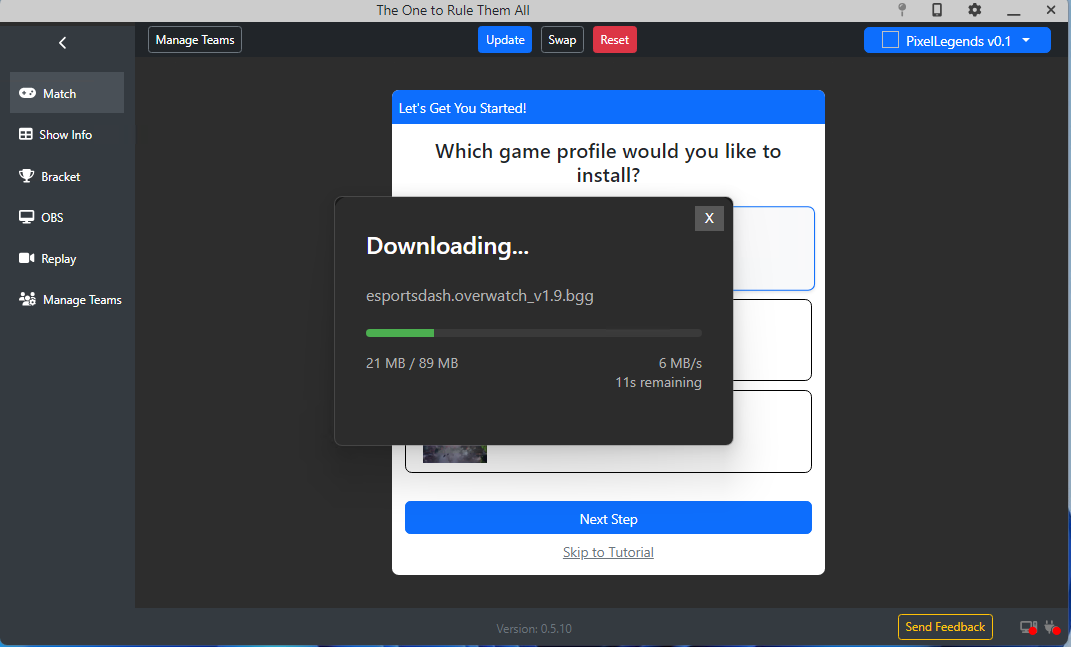The width and height of the screenshot is (1071, 647).
Task: Click Skip to Tutorial link
Action: [x=608, y=551]
